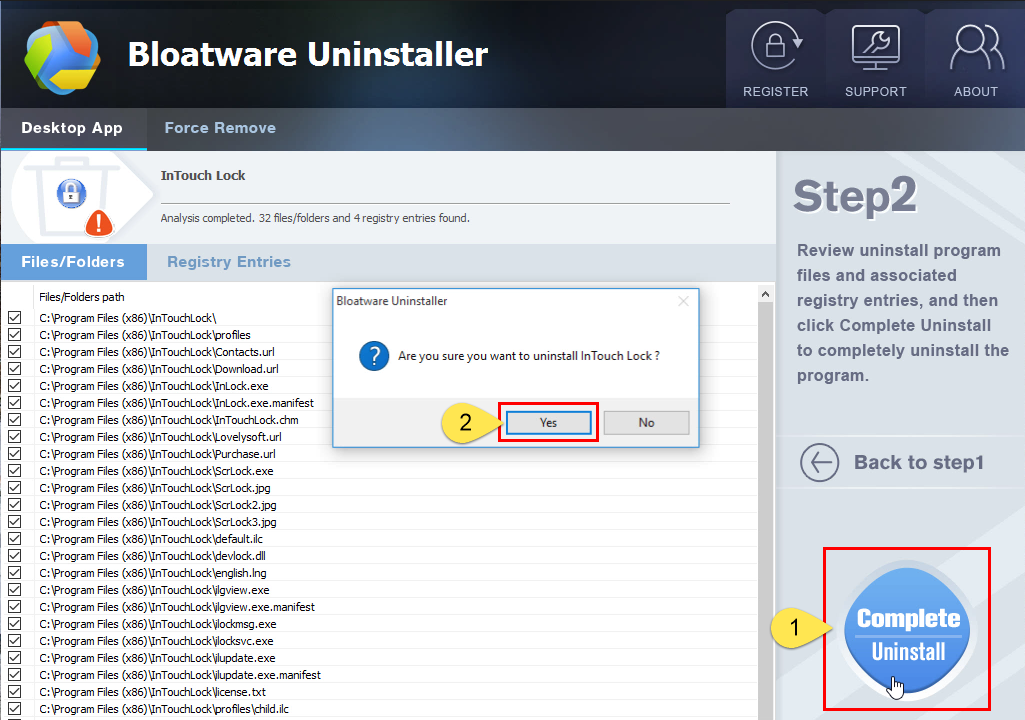The width and height of the screenshot is (1025, 720).
Task: Toggle the Download.url checkbox
Action: 14,369
